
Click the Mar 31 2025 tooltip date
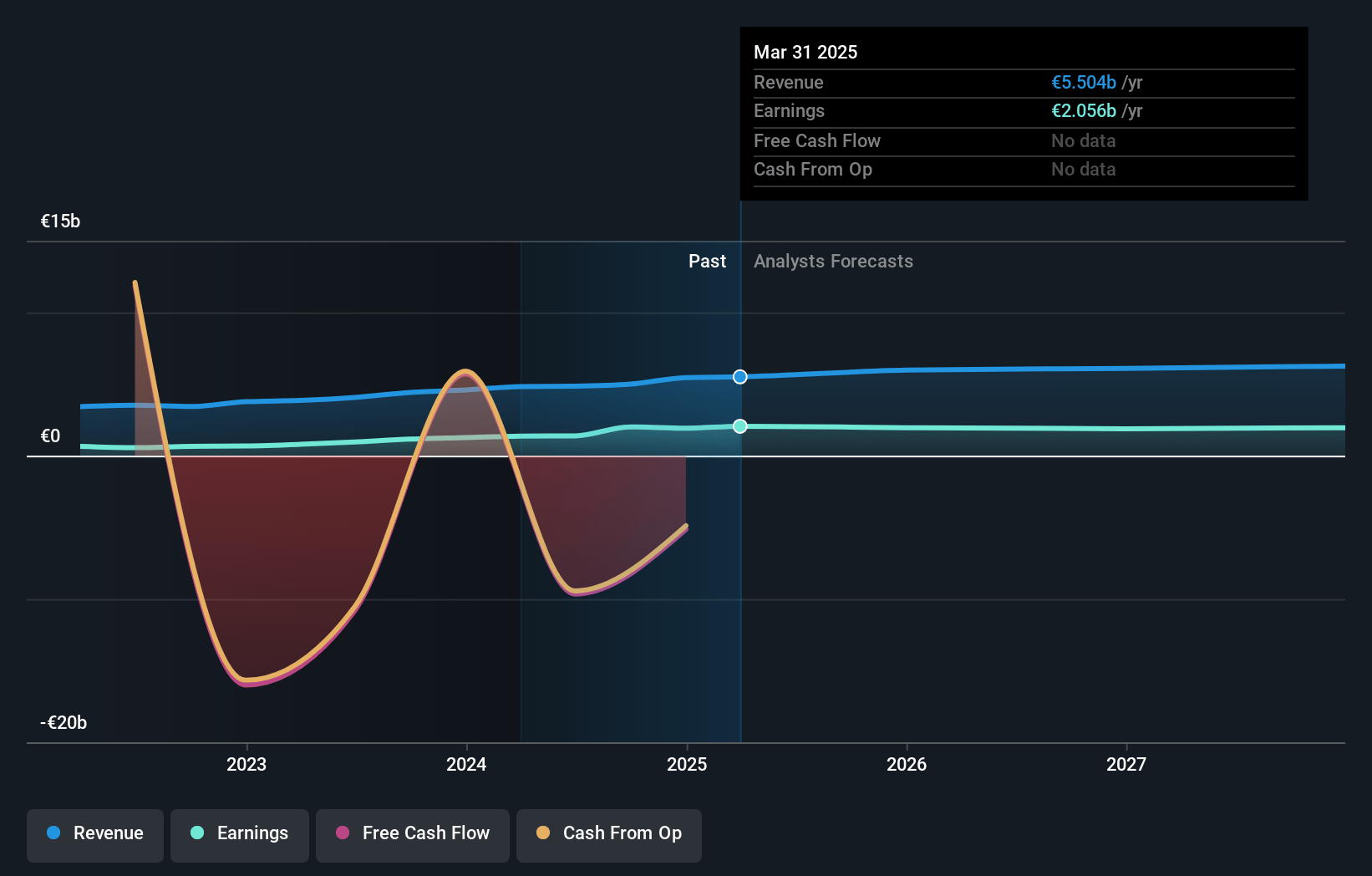pyautogui.click(x=805, y=52)
